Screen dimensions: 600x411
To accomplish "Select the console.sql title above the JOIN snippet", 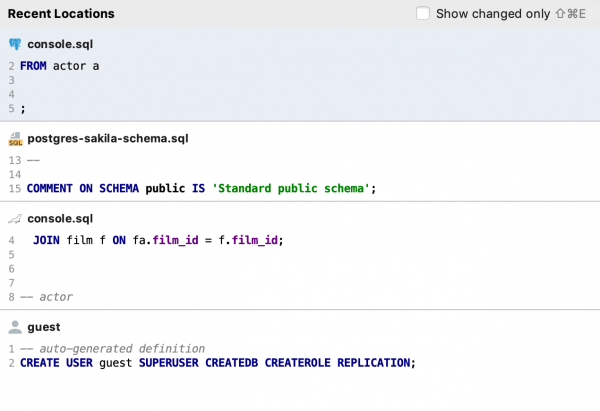I will coord(60,218).
